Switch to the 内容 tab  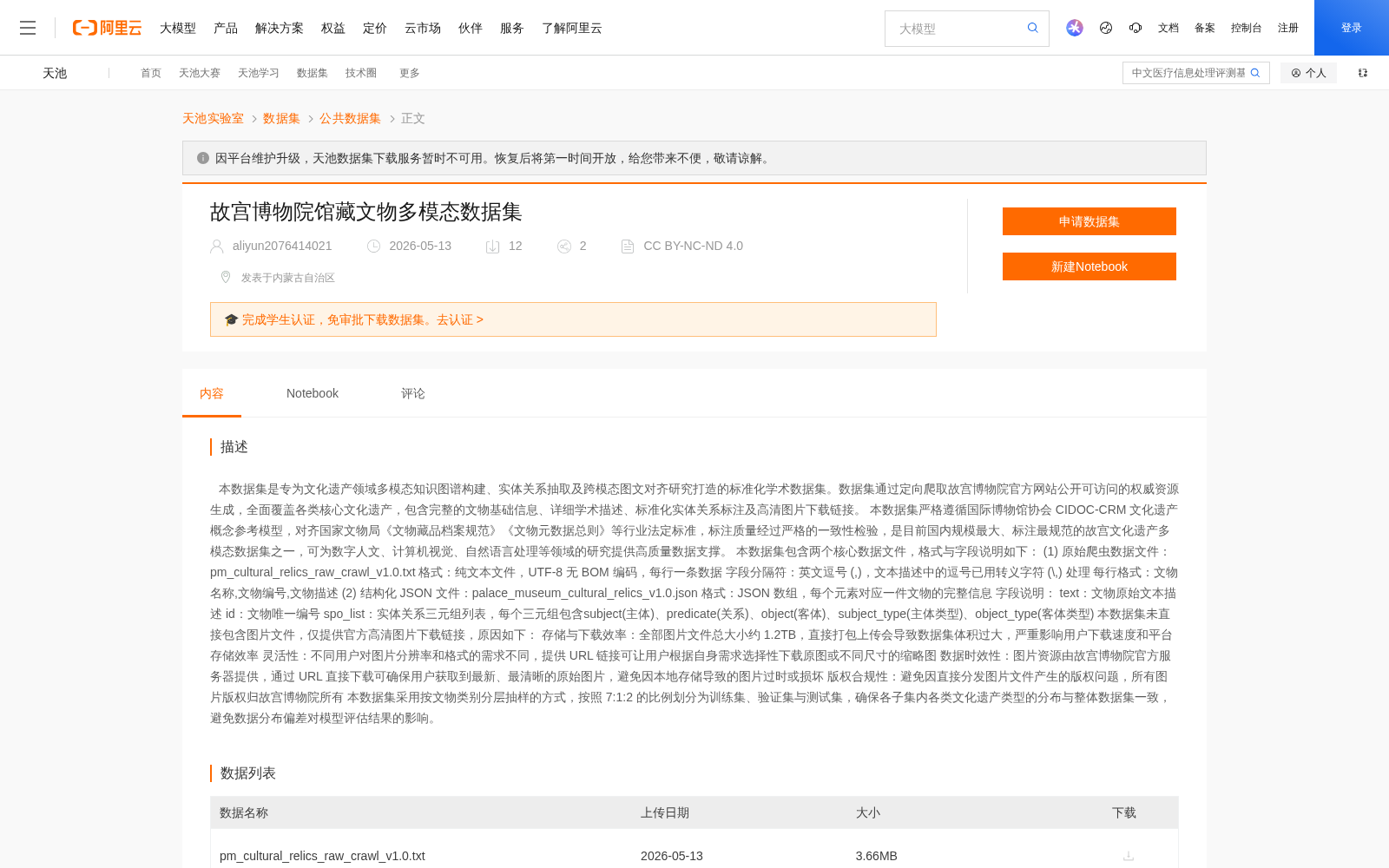coord(212,393)
